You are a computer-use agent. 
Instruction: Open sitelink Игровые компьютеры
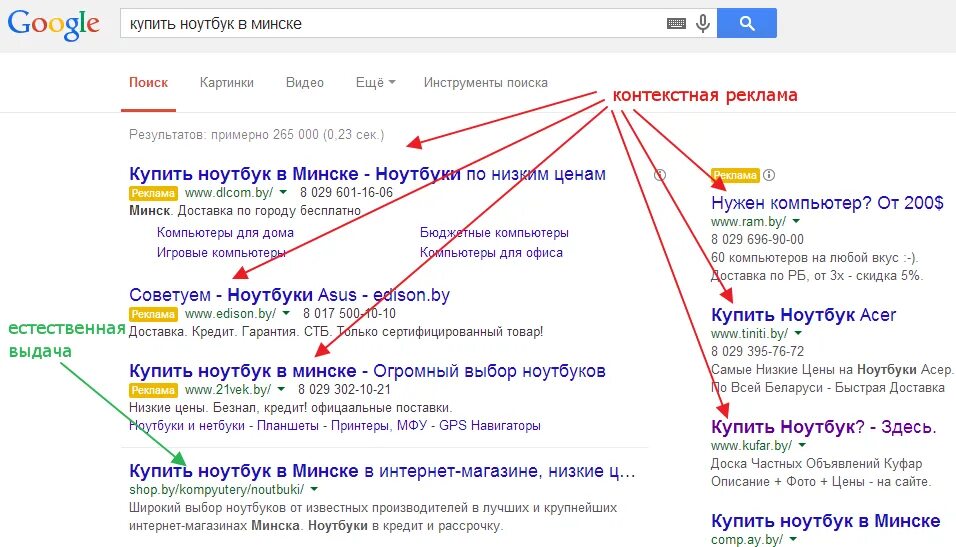(221, 252)
